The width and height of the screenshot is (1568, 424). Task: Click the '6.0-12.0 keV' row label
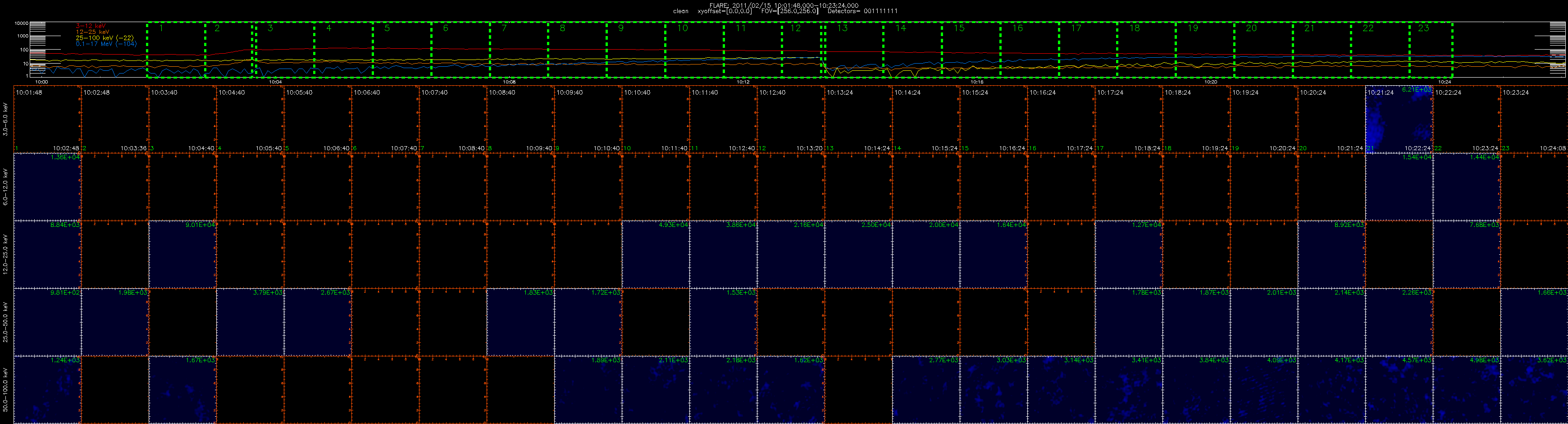pos(5,186)
